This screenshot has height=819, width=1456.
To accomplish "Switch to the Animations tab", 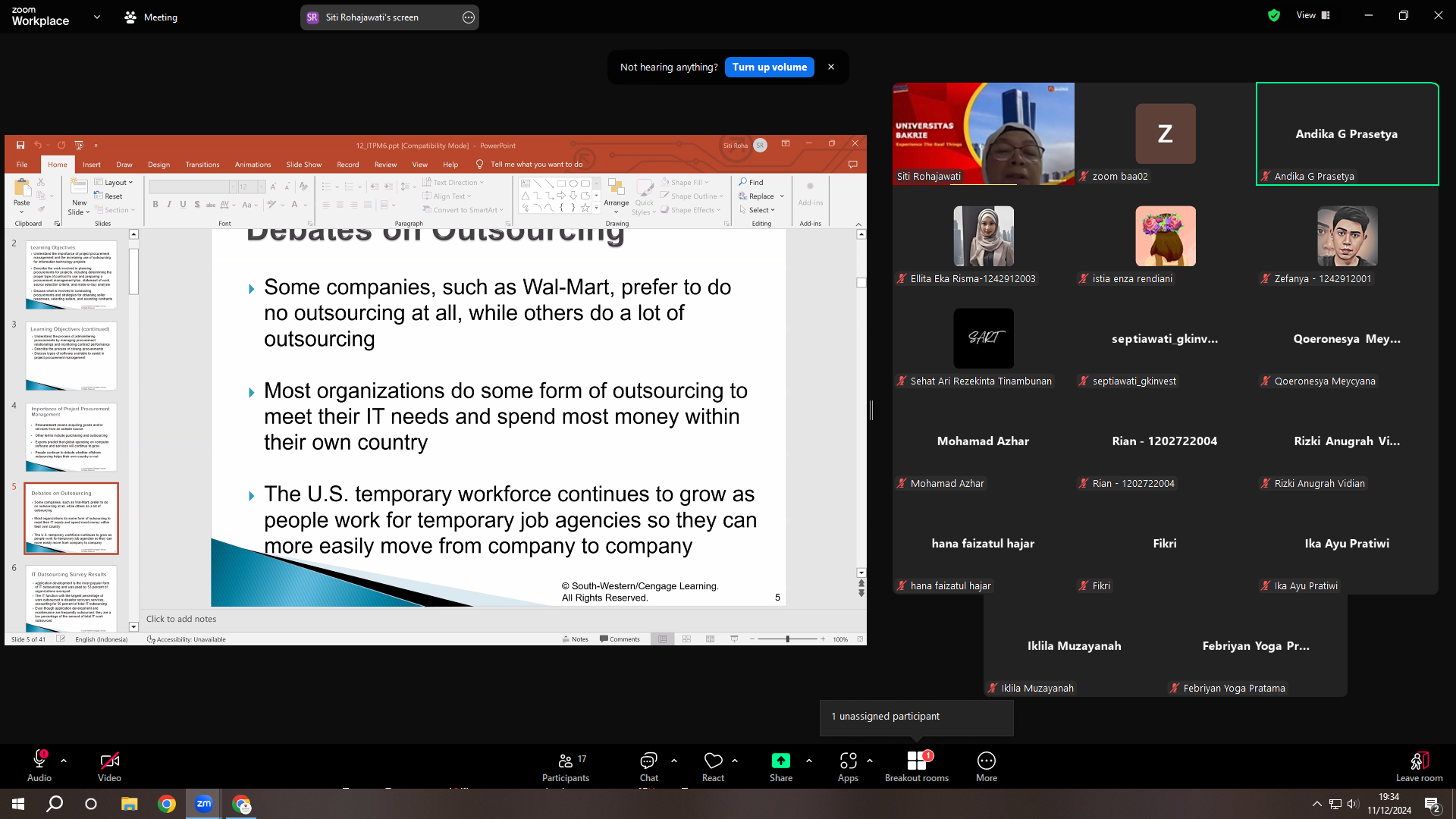I will tap(253, 165).
